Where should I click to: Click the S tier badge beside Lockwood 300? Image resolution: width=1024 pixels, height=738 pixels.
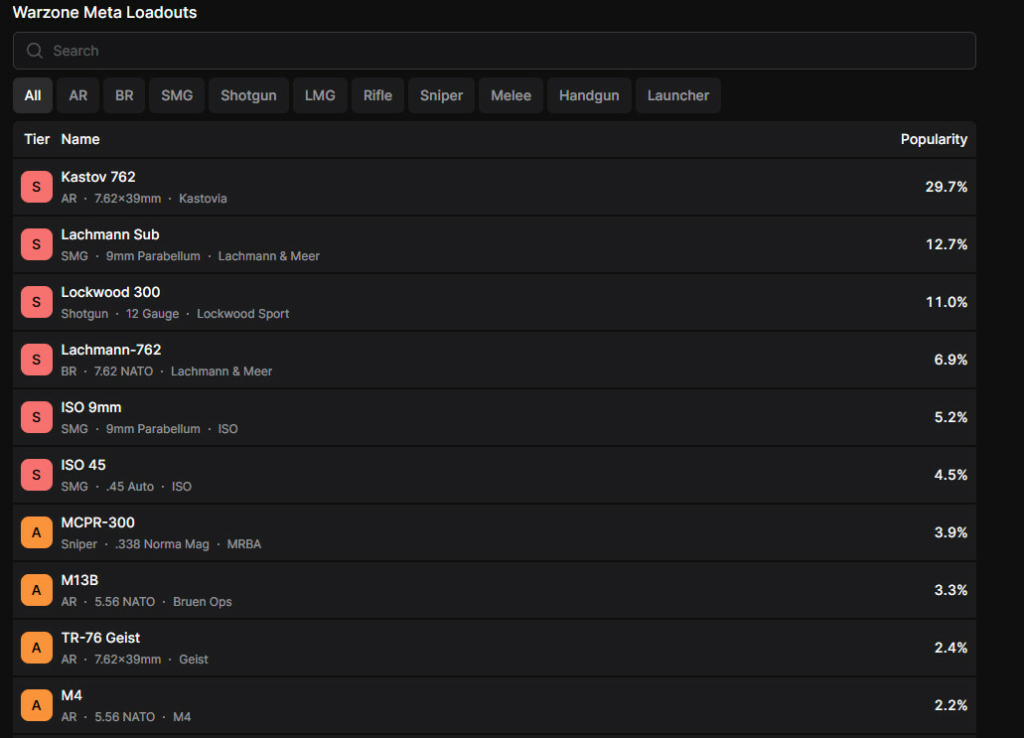pyautogui.click(x=37, y=302)
